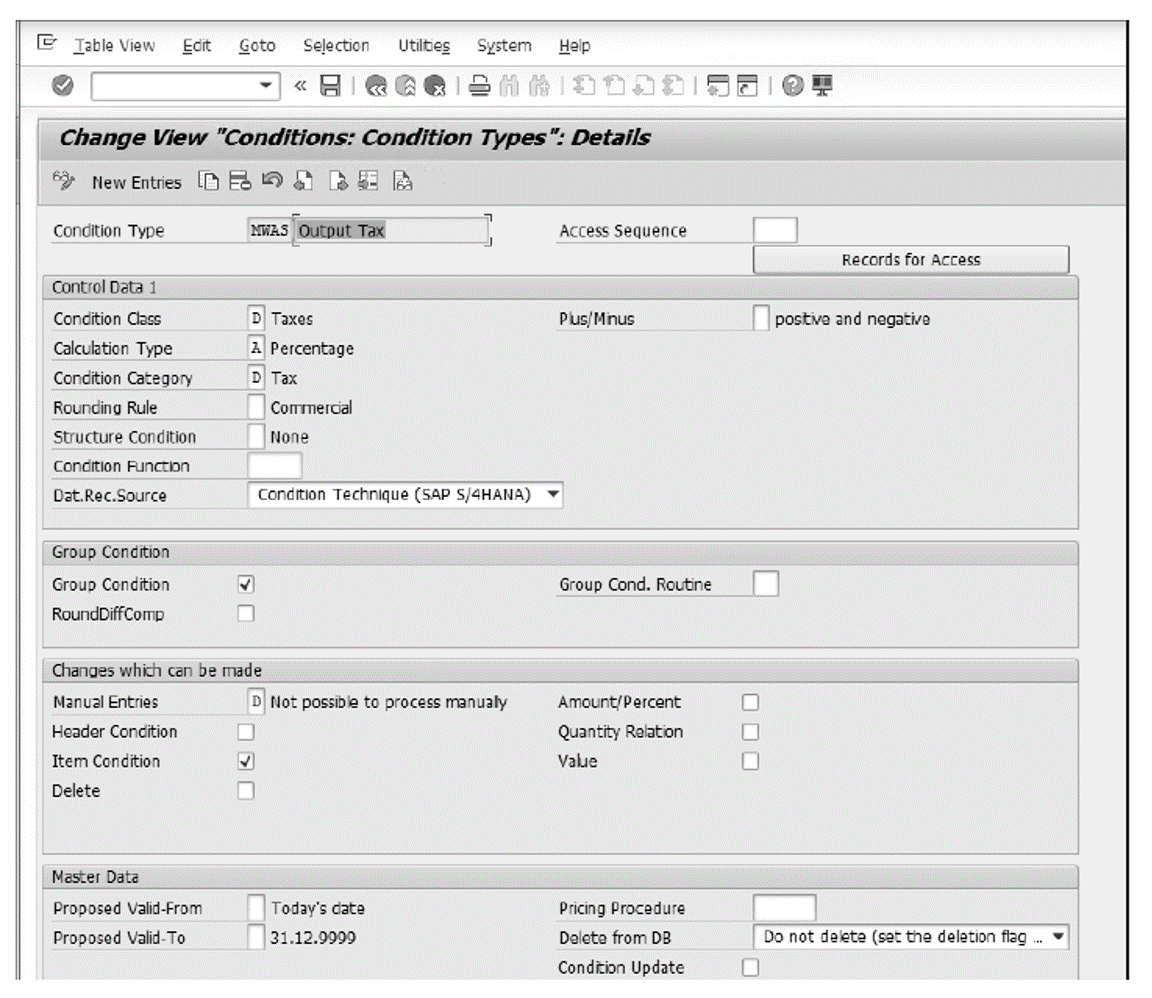
Task: Click the rightmost application toolbar page icon
Action: point(402,181)
